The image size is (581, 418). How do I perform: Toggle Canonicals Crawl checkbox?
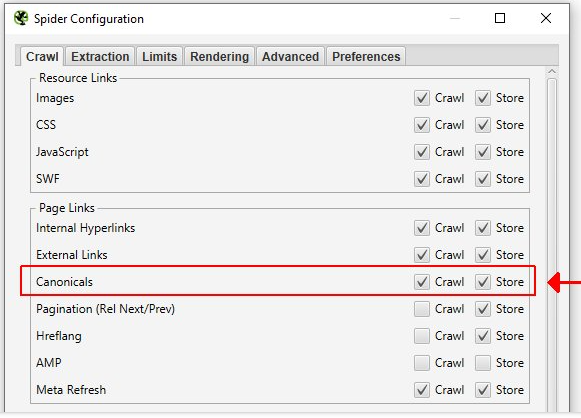point(422,282)
